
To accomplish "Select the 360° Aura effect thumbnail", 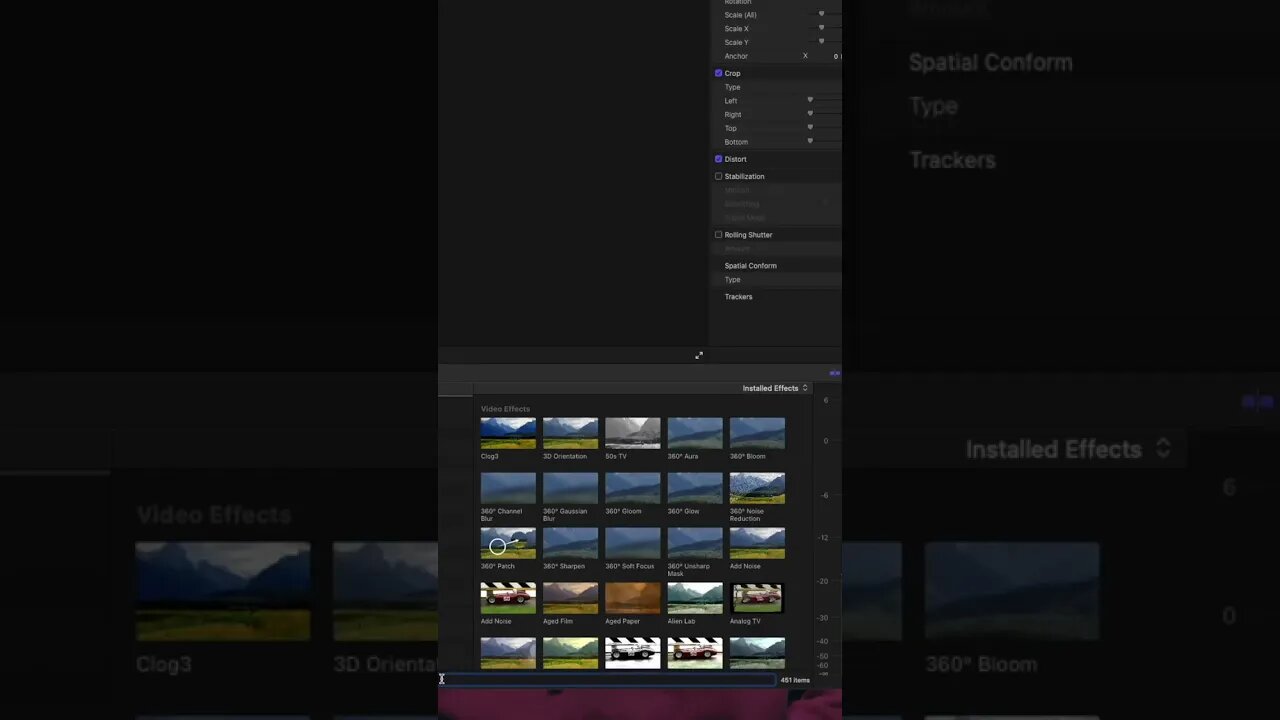I will (x=695, y=433).
